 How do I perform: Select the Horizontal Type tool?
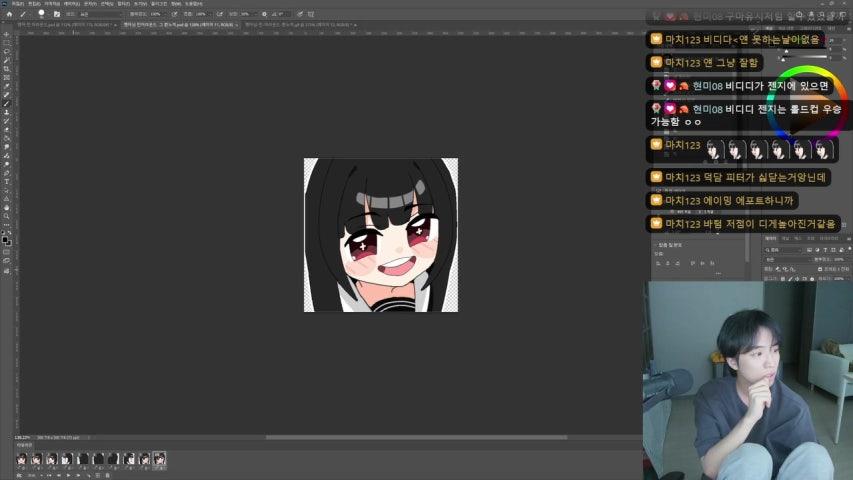(x=7, y=181)
